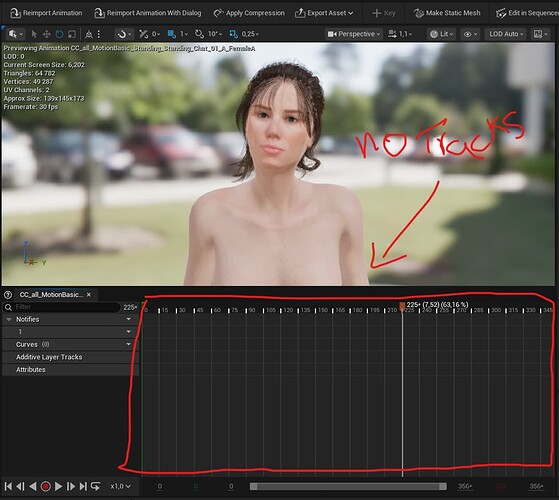Image resolution: width=559 pixels, height=500 pixels.
Task: Click the record animation button
Action: [46, 486]
